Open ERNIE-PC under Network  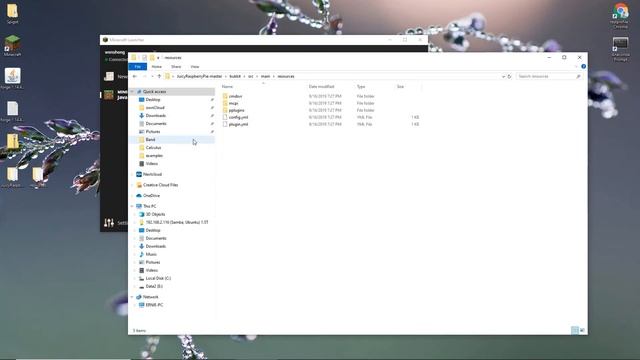pyautogui.click(x=154, y=305)
